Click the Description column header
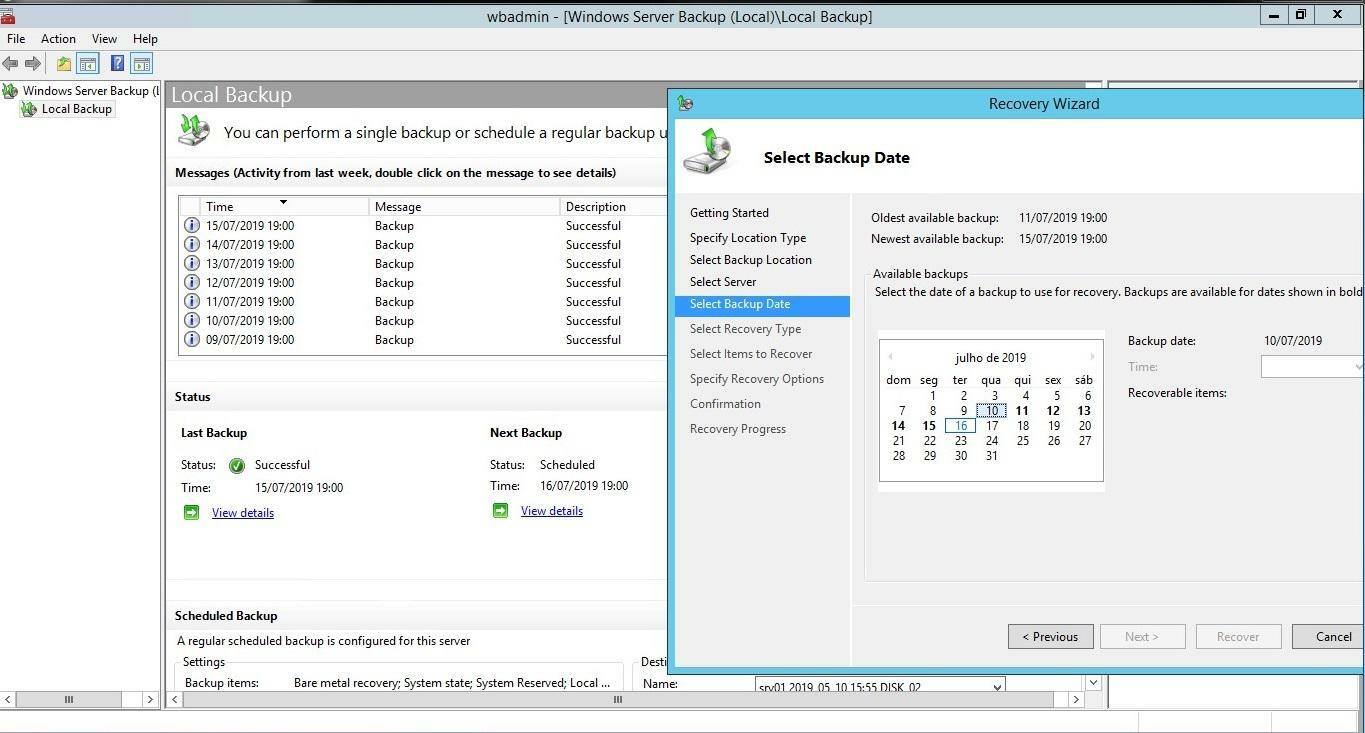 (613, 206)
